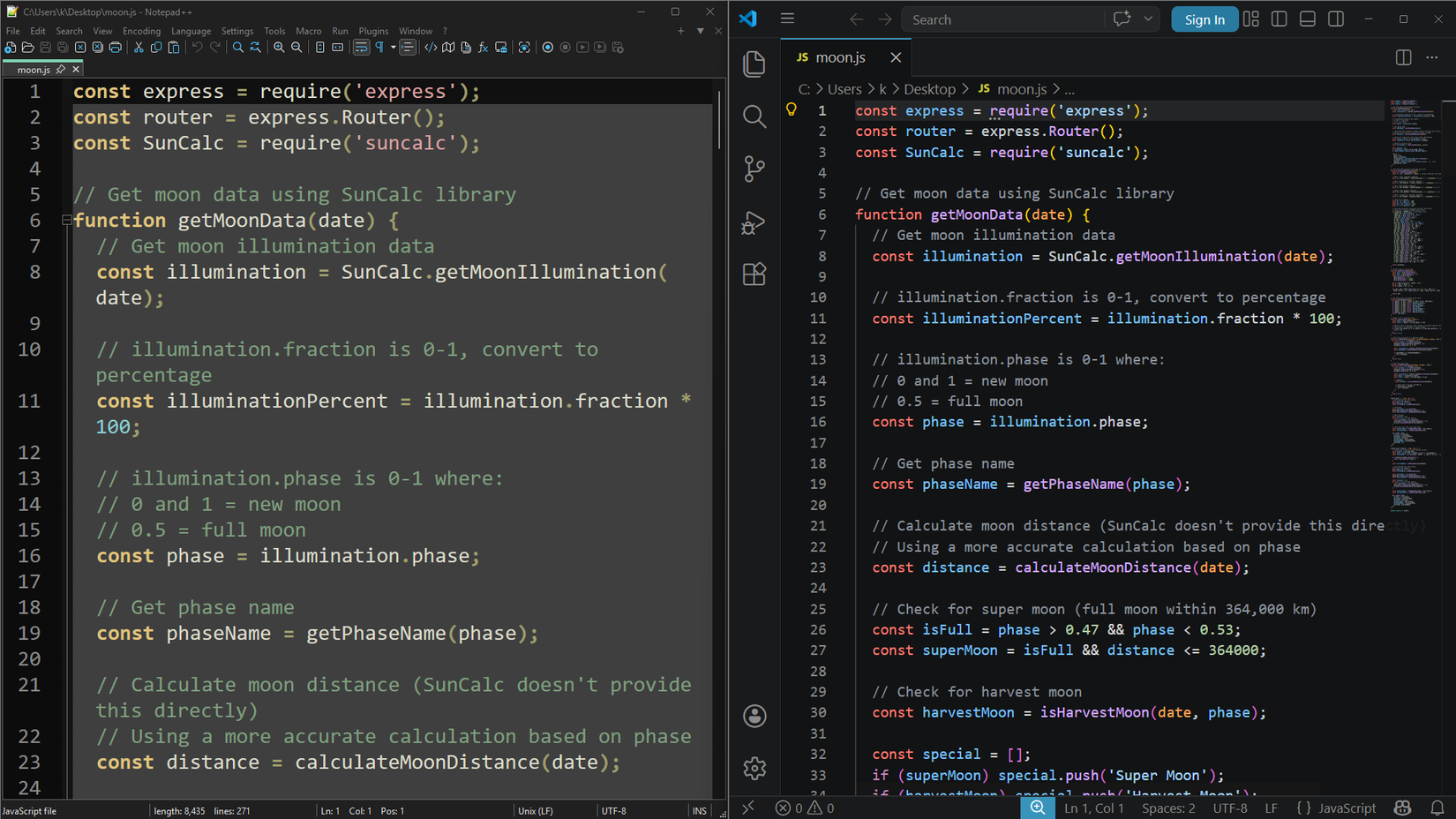This screenshot has height=819, width=1456.
Task: Start macro recording in Notepad++
Action: click(x=547, y=47)
